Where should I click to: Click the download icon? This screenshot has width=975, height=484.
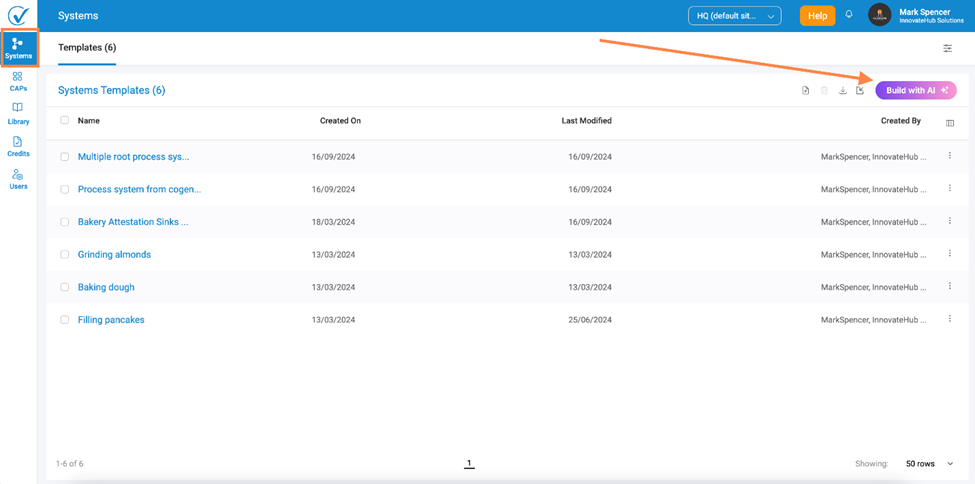(843, 91)
